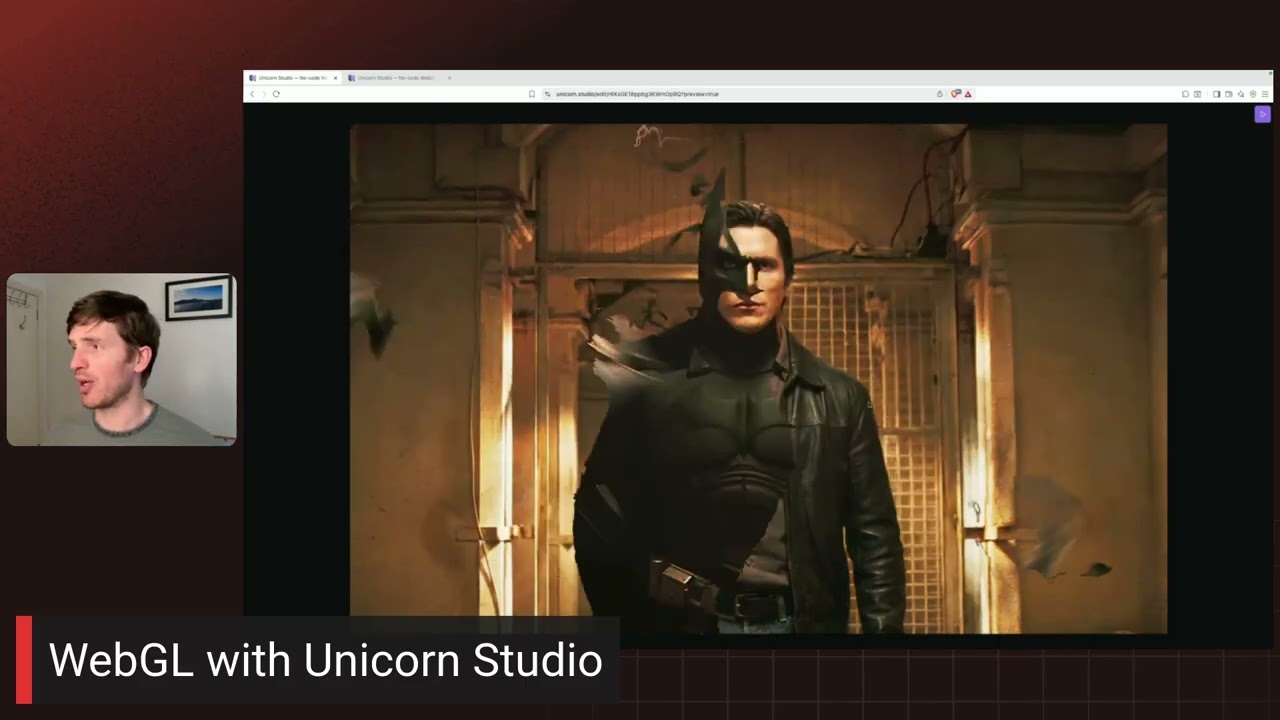Click the presenter webcam thumbnail

tap(122, 359)
